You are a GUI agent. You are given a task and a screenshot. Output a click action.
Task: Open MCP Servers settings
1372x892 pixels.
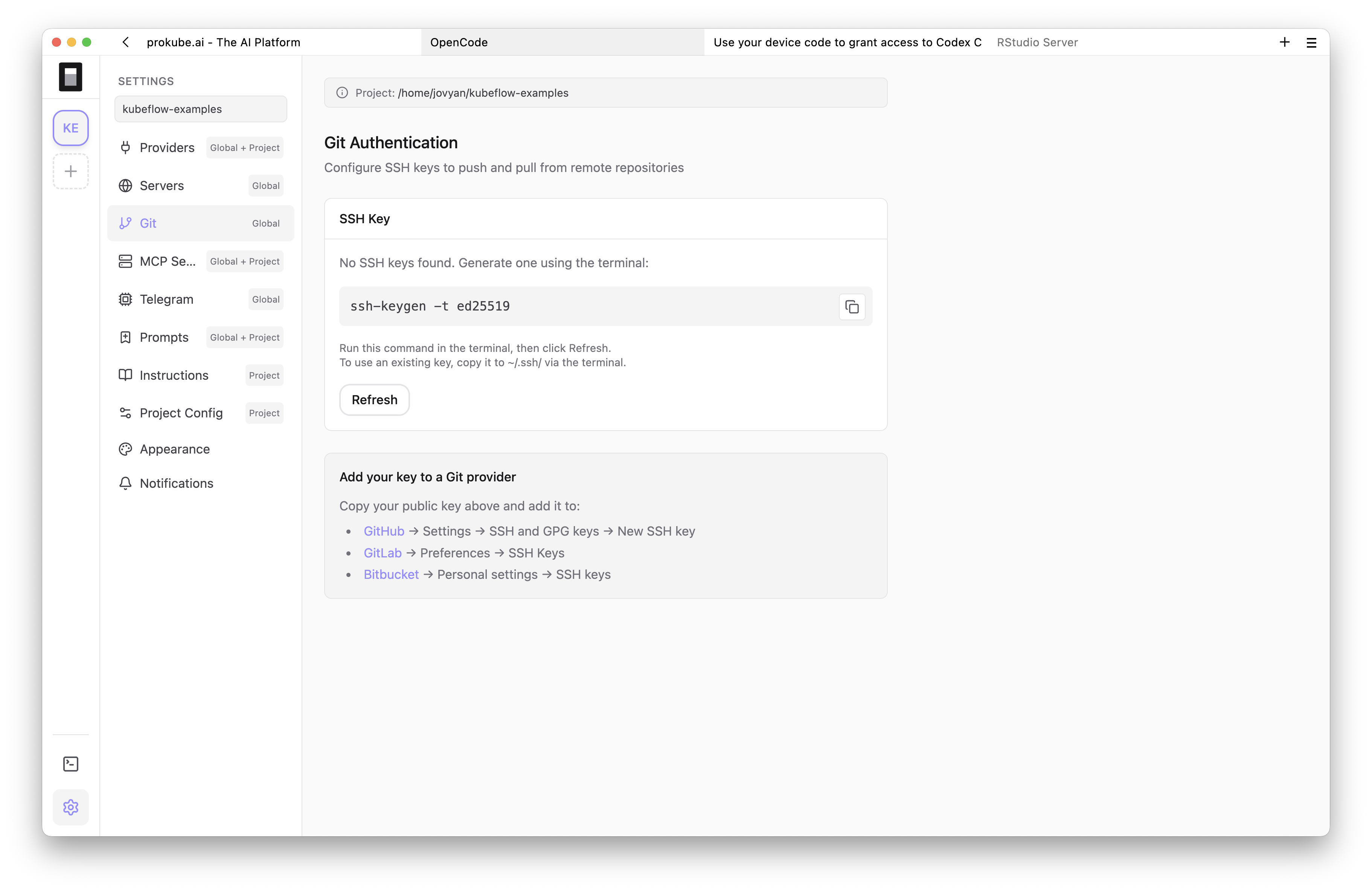201,262
